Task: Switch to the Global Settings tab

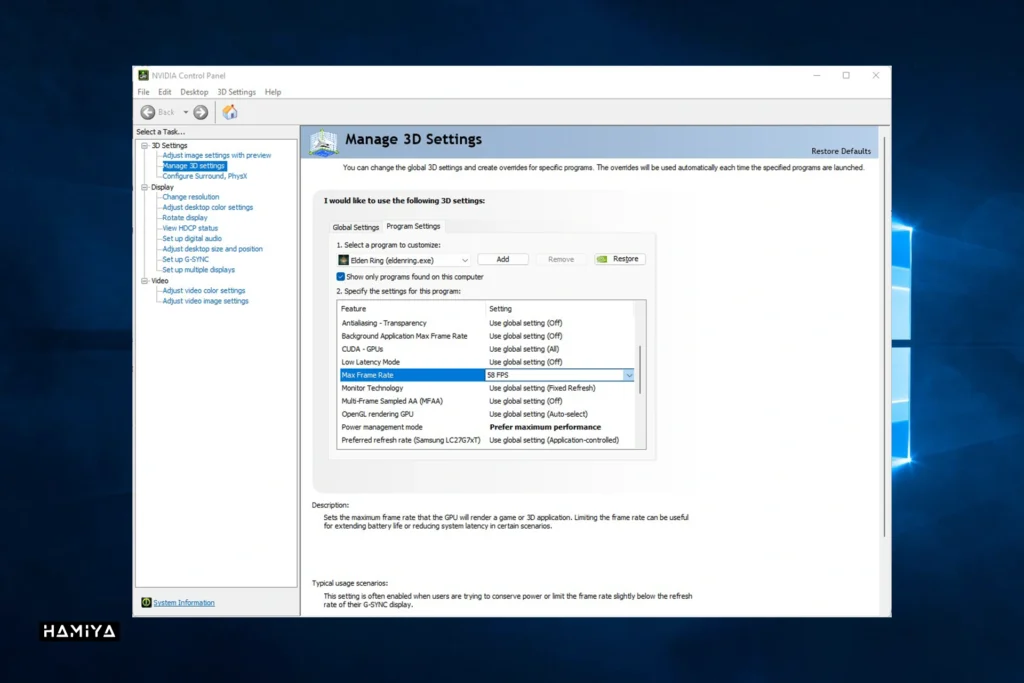Action: tap(356, 227)
